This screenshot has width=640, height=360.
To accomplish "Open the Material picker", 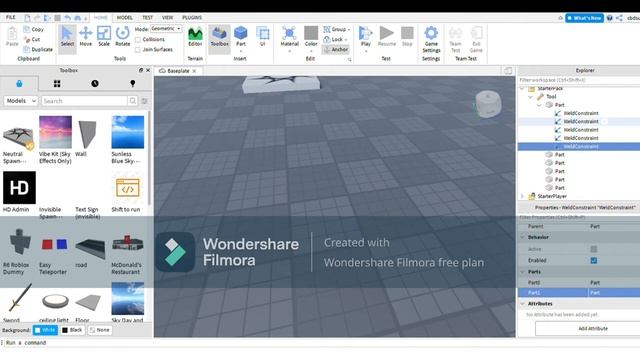I will (289, 36).
